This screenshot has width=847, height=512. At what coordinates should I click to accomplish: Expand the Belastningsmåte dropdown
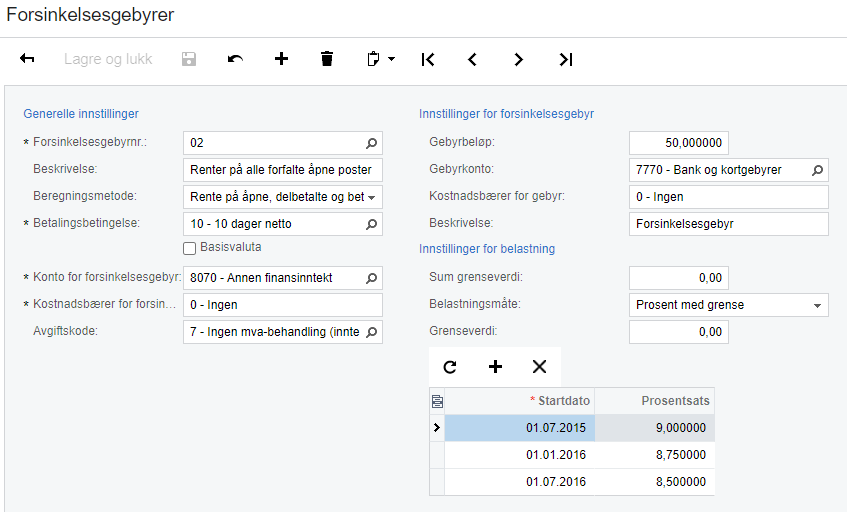coord(817,305)
